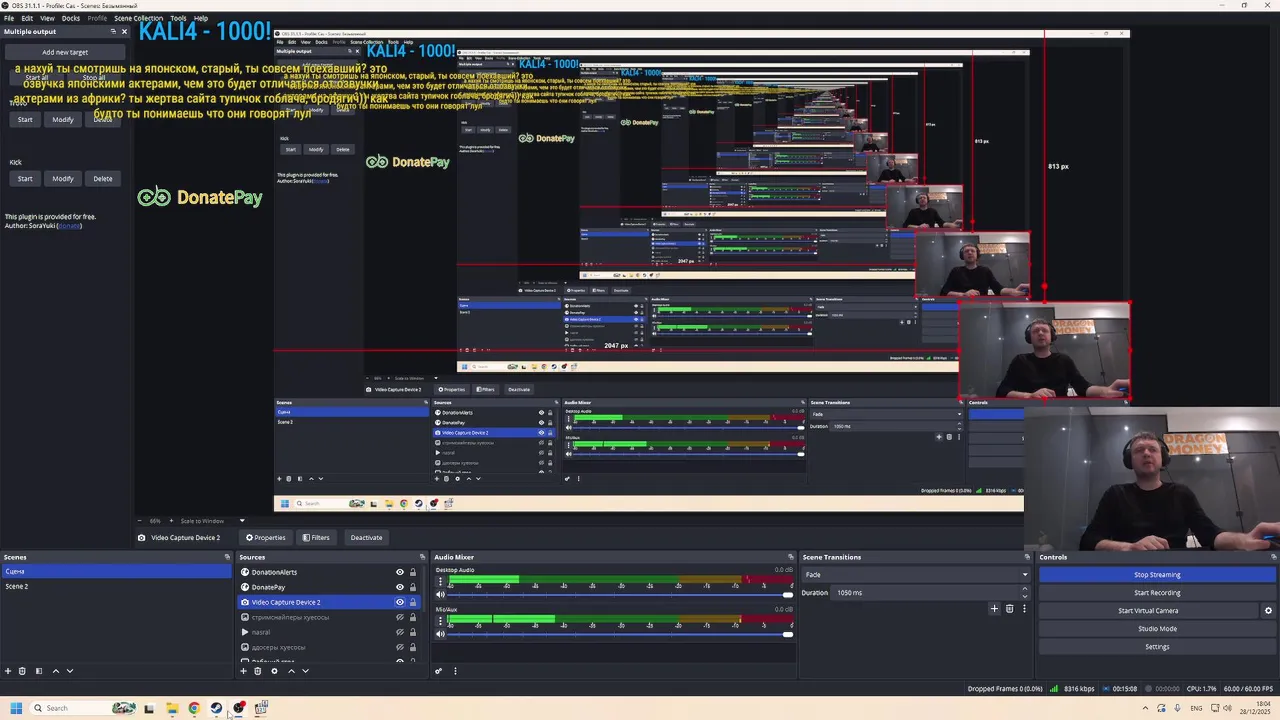This screenshot has height=720, width=1280.
Task: Open the Help menu
Action: coord(201,18)
